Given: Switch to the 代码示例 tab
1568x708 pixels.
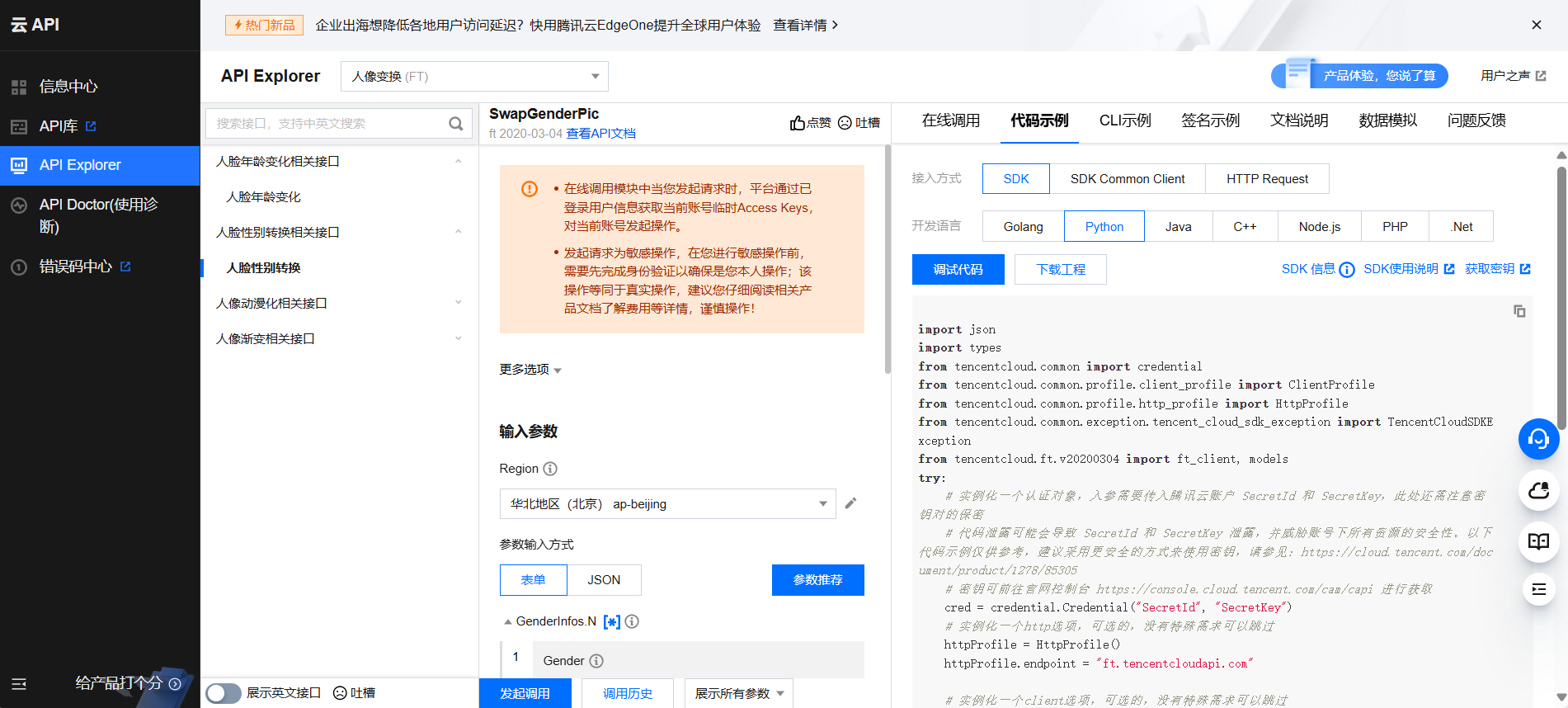Looking at the screenshot, I should click(x=1039, y=120).
